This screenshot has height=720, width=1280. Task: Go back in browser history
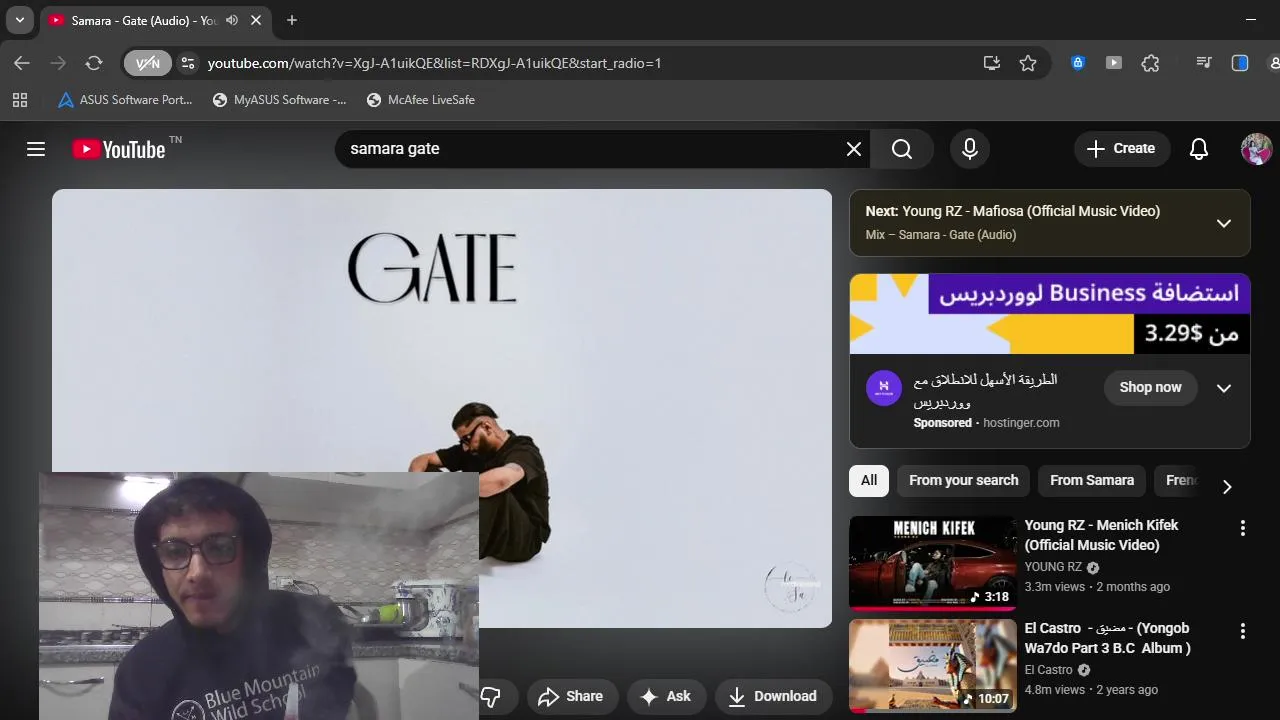(x=22, y=63)
